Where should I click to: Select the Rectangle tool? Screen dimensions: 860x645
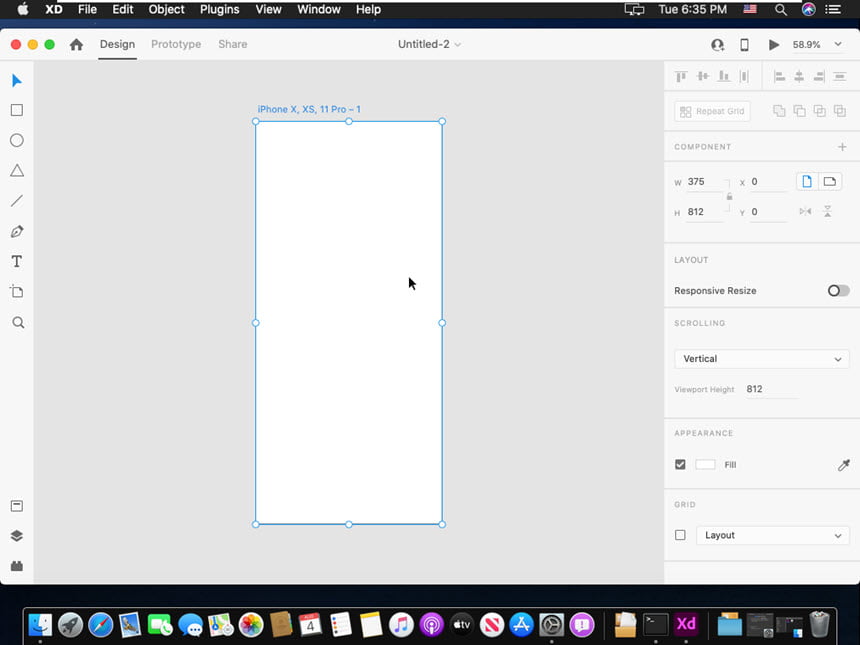(x=16, y=110)
